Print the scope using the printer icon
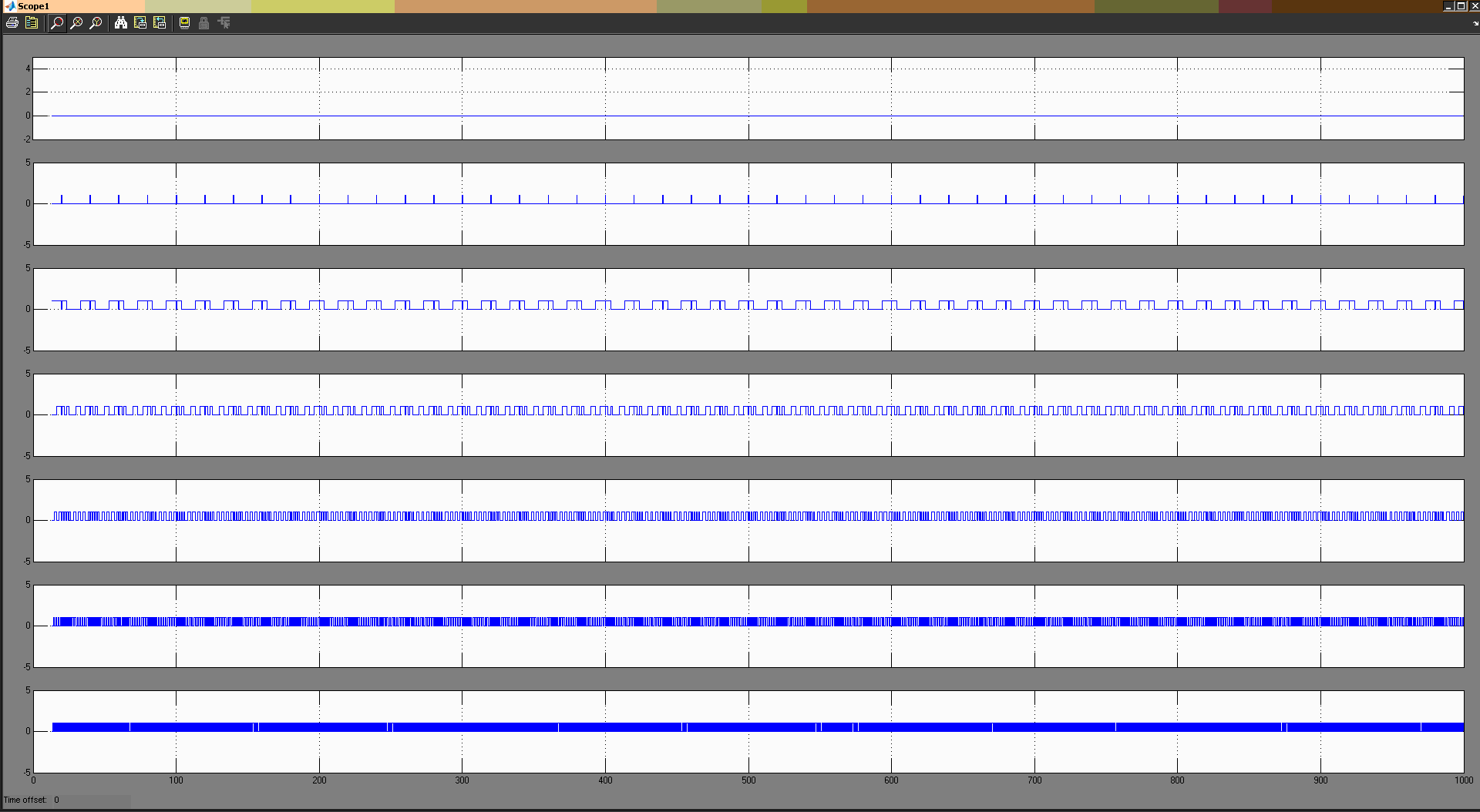 click(12, 23)
